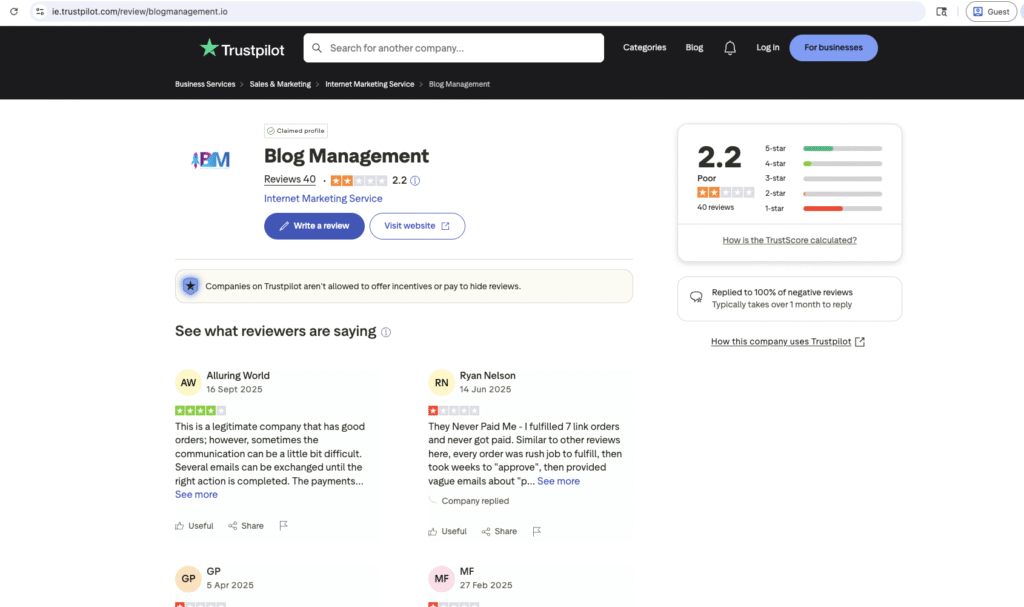Click the Trustpilot star logo
The height and width of the screenshot is (607, 1024).
pos(208,48)
